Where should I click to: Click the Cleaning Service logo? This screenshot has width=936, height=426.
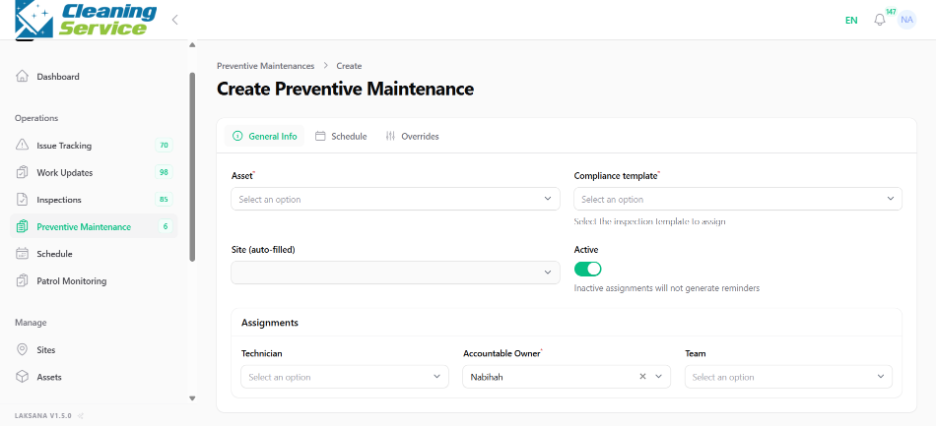86,19
